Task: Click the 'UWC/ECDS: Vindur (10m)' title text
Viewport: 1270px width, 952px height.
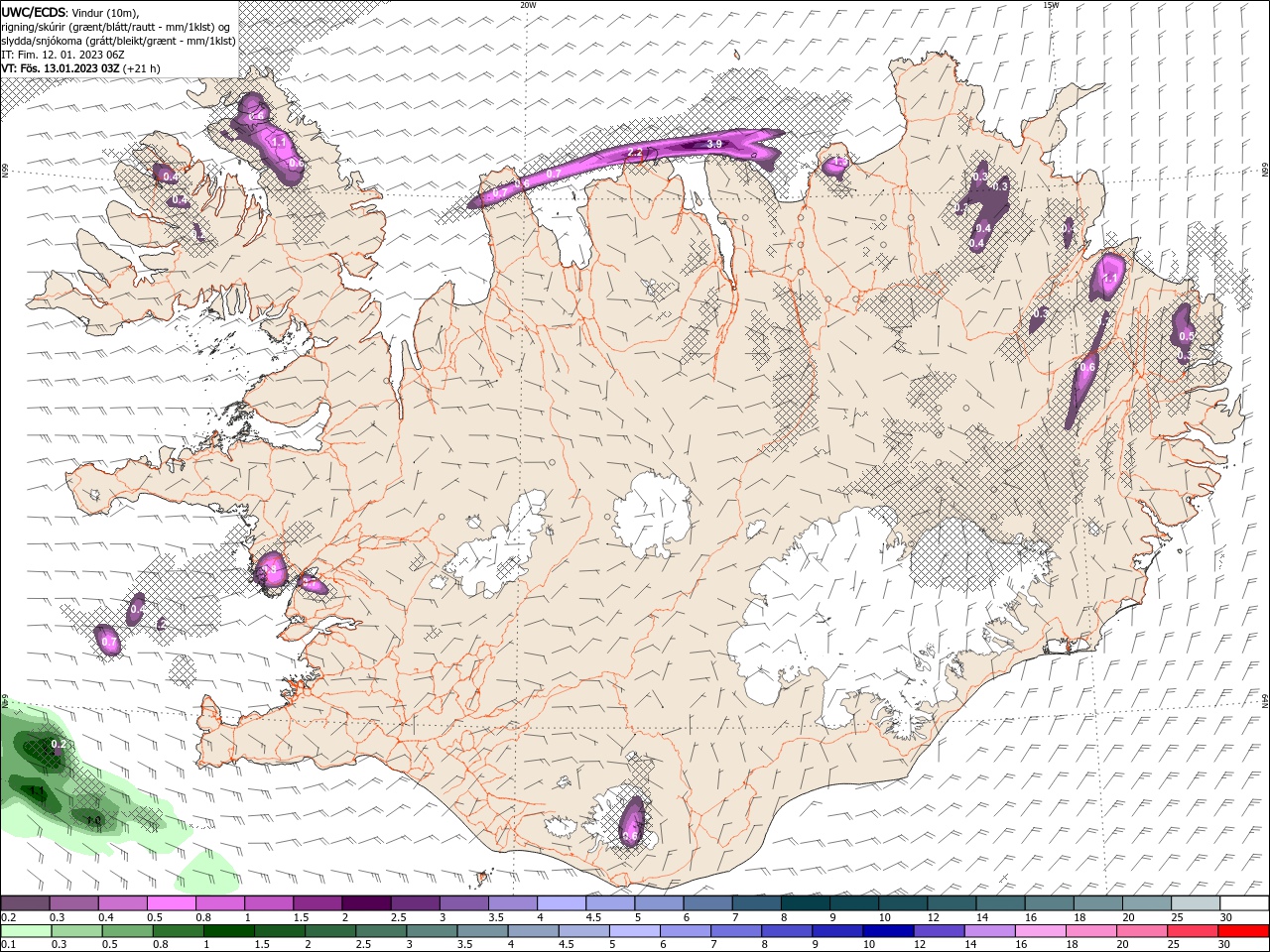Action: (69, 12)
